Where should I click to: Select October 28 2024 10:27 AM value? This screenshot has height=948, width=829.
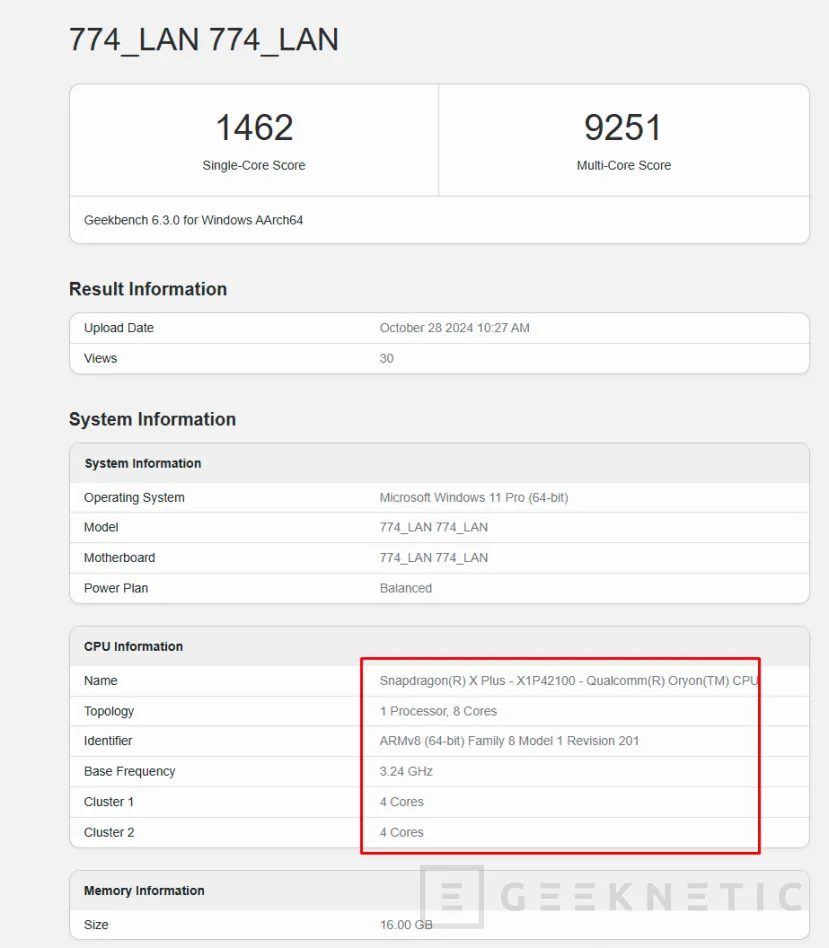pyautogui.click(x=455, y=328)
